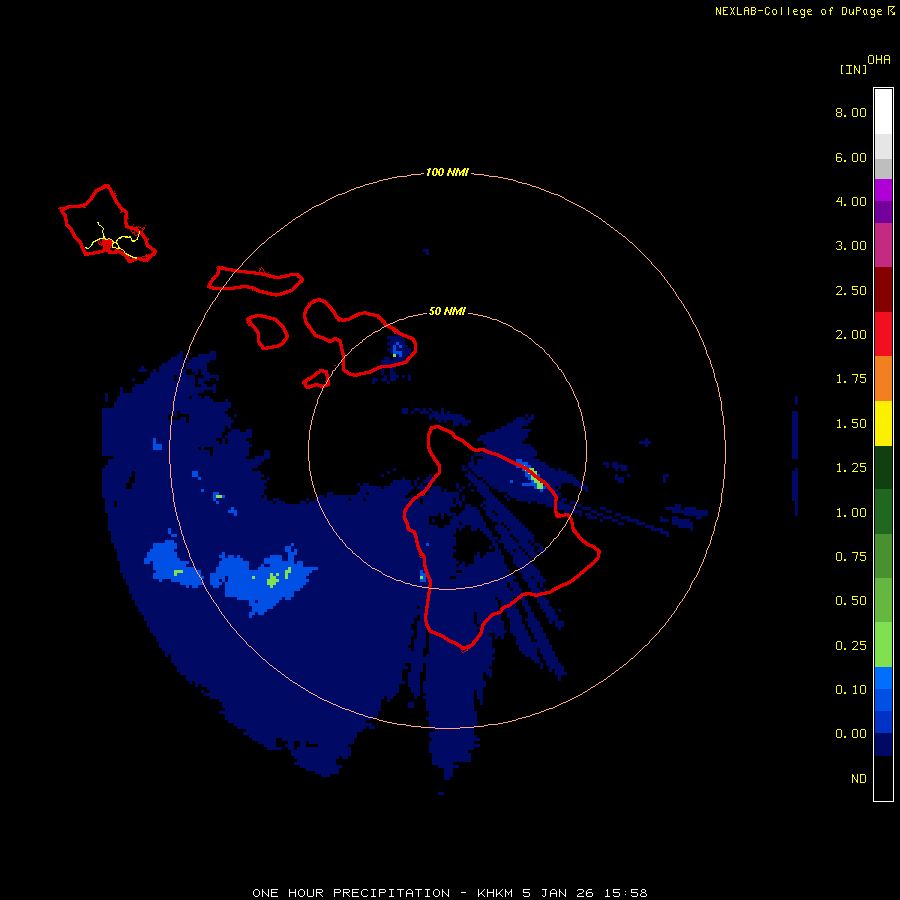The image size is (900, 900).
Task: Select the 4.00 legend value
Action: coord(851,201)
